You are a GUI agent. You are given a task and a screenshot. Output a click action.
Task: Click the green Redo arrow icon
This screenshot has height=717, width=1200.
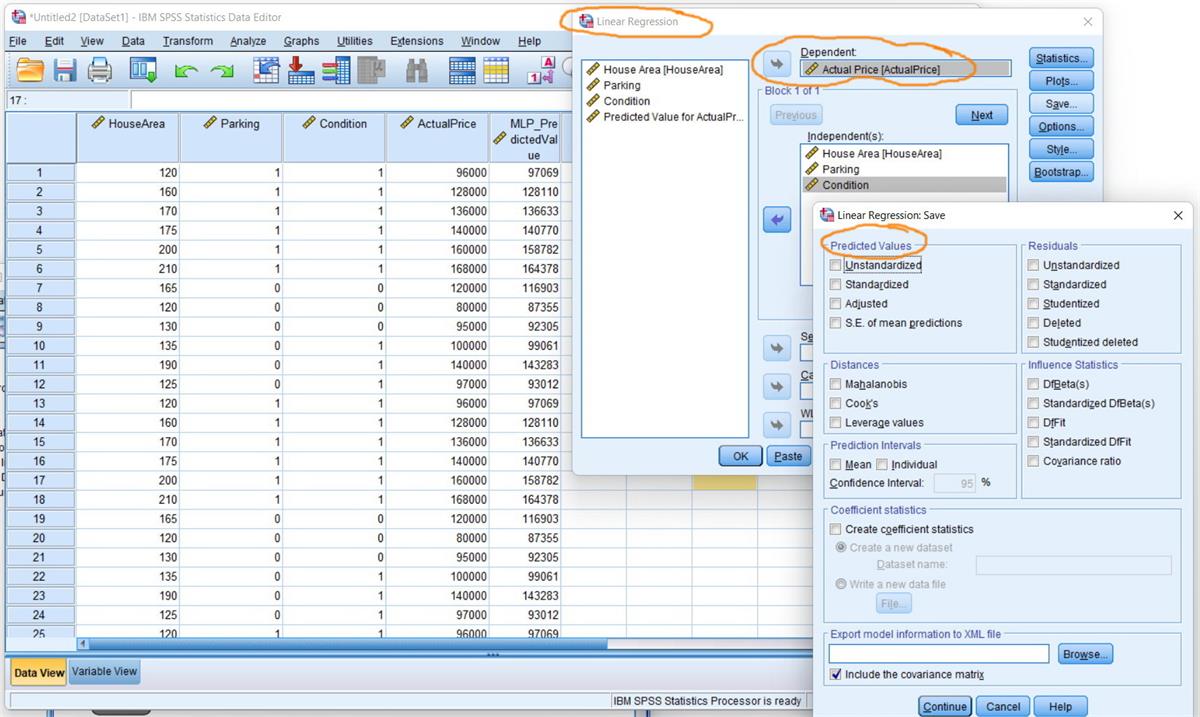(x=221, y=71)
